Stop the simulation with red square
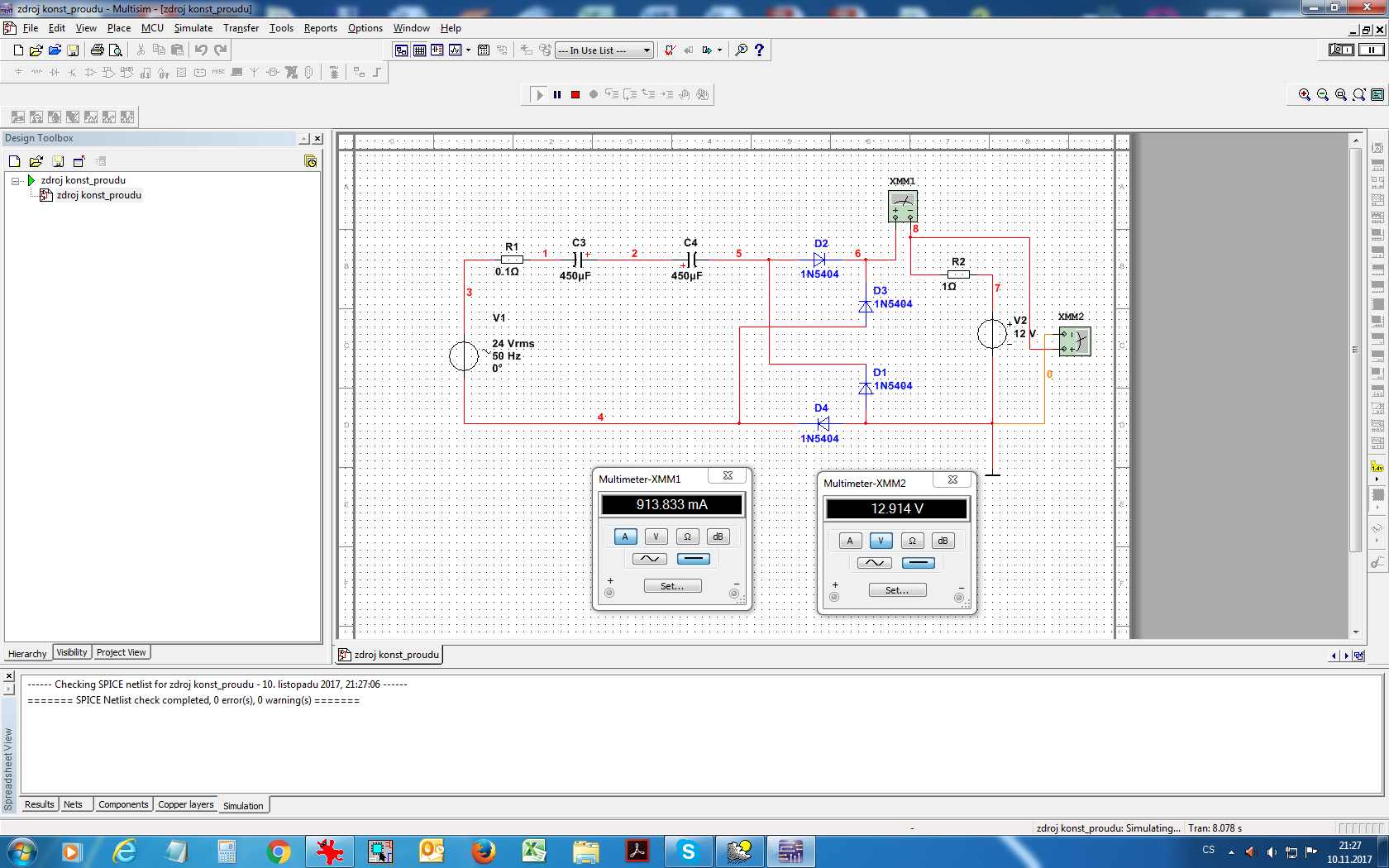 [x=575, y=95]
